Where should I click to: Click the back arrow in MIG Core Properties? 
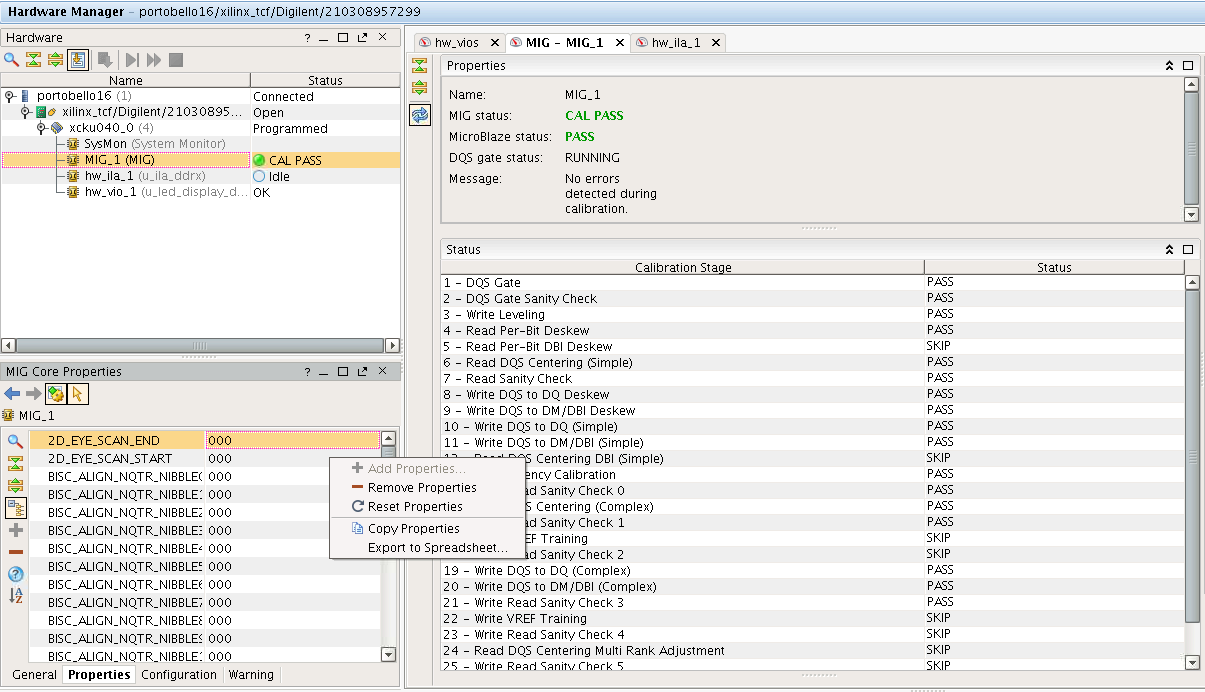tap(12, 394)
